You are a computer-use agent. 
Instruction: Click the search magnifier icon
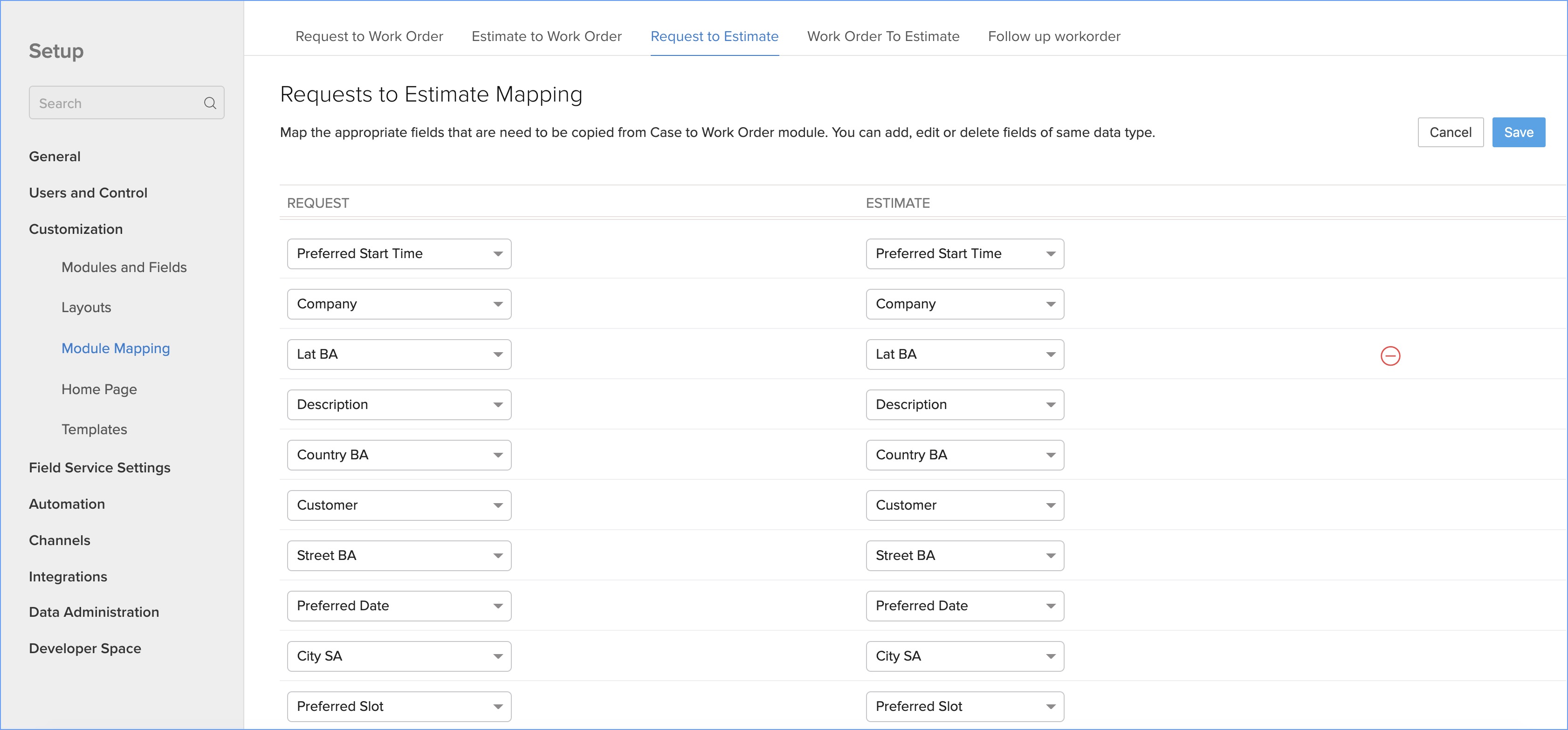tap(210, 103)
